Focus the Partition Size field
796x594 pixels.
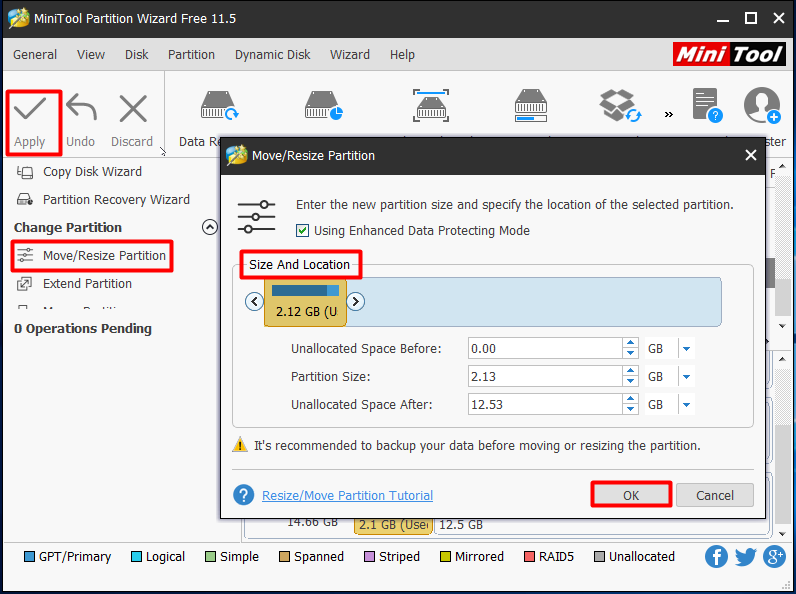[x=545, y=376]
